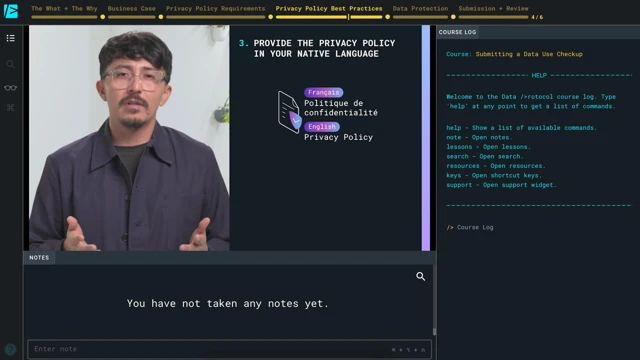Go to the Data Protection section
The width and height of the screenshot is (640, 360).
(x=420, y=9)
